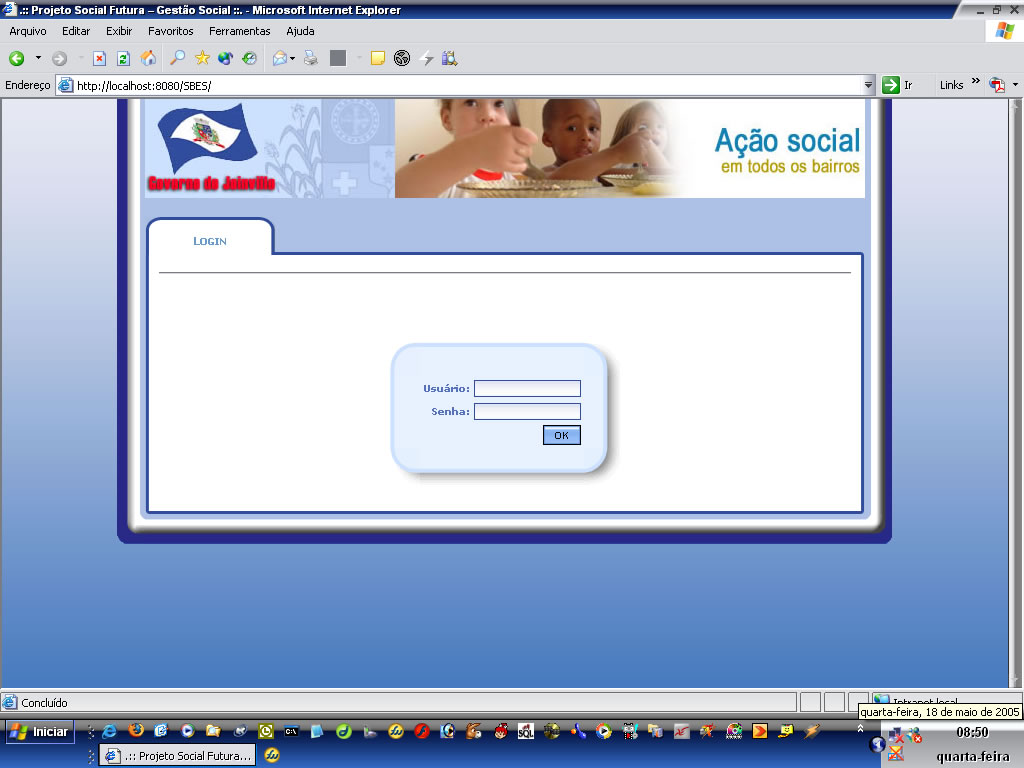
Task: Click the Concluído status bar text
Action: click(x=44, y=703)
